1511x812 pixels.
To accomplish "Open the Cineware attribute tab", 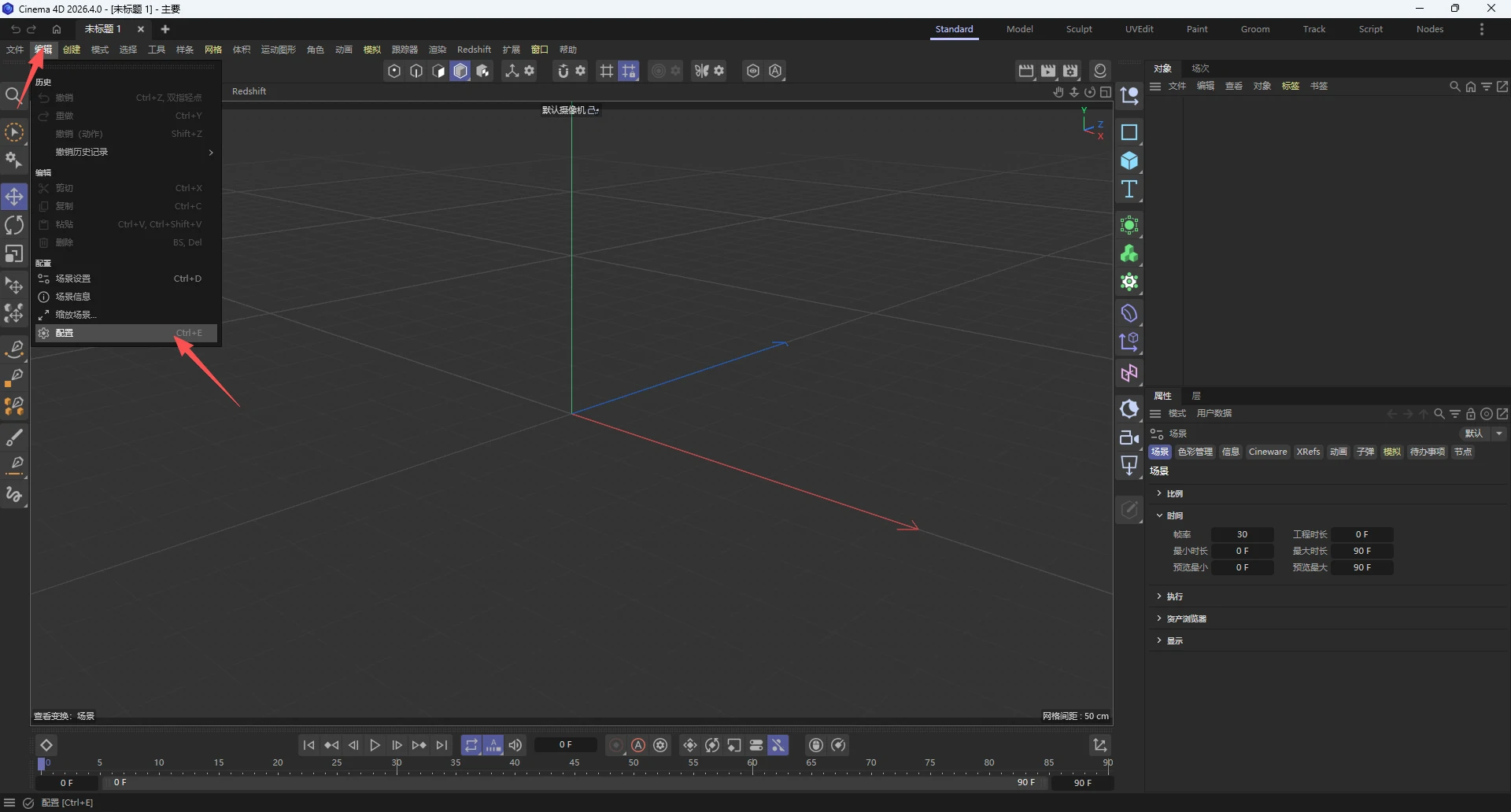I will click(x=1267, y=452).
